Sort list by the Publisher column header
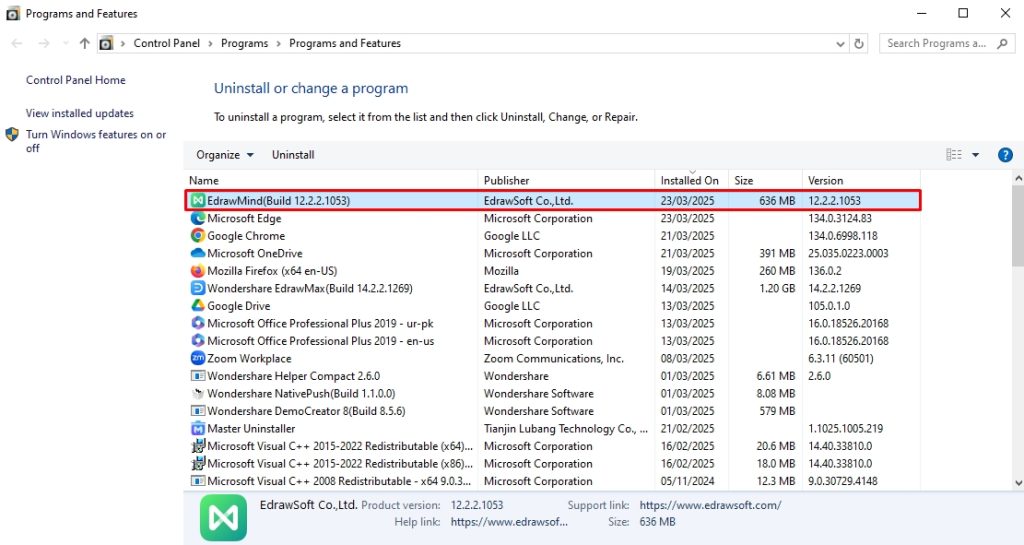Screen dimensions: 1024x545 coord(566,180)
